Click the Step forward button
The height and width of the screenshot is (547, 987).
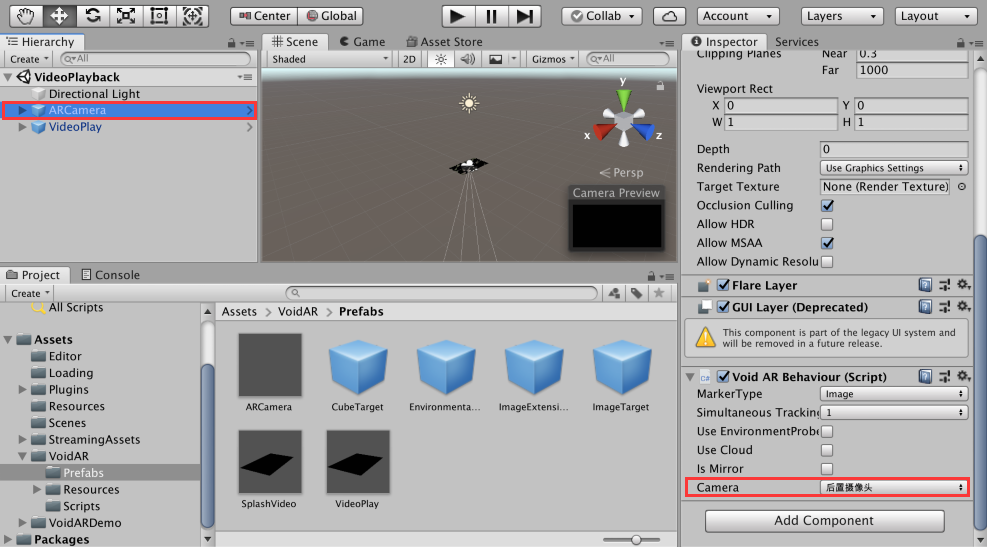point(523,16)
